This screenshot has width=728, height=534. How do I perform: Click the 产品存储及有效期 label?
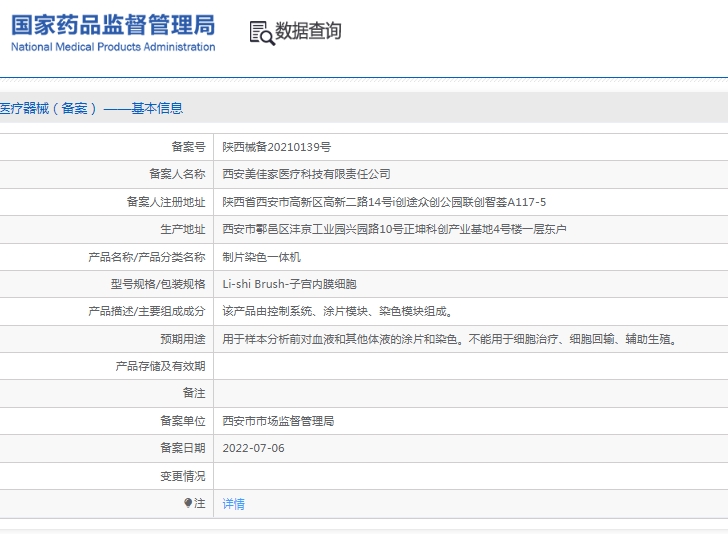(x=161, y=366)
